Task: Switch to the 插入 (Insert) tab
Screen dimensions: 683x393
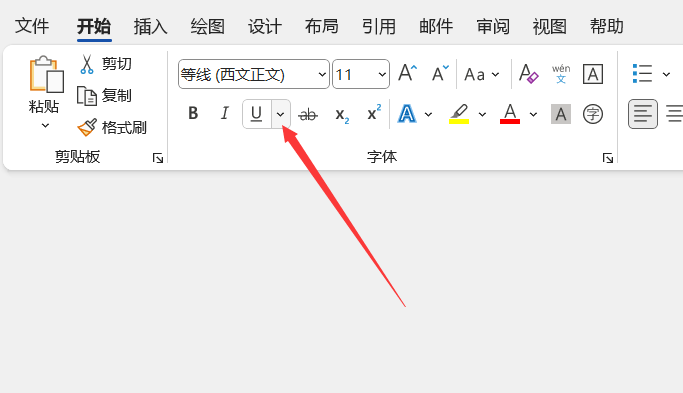Action: [x=150, y=27]
